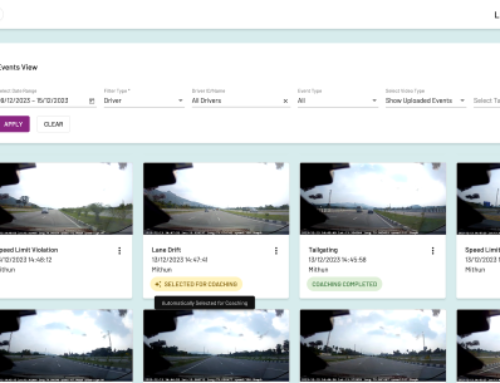Open the Lane Drift video thumbnail

[x=216, y=199]
